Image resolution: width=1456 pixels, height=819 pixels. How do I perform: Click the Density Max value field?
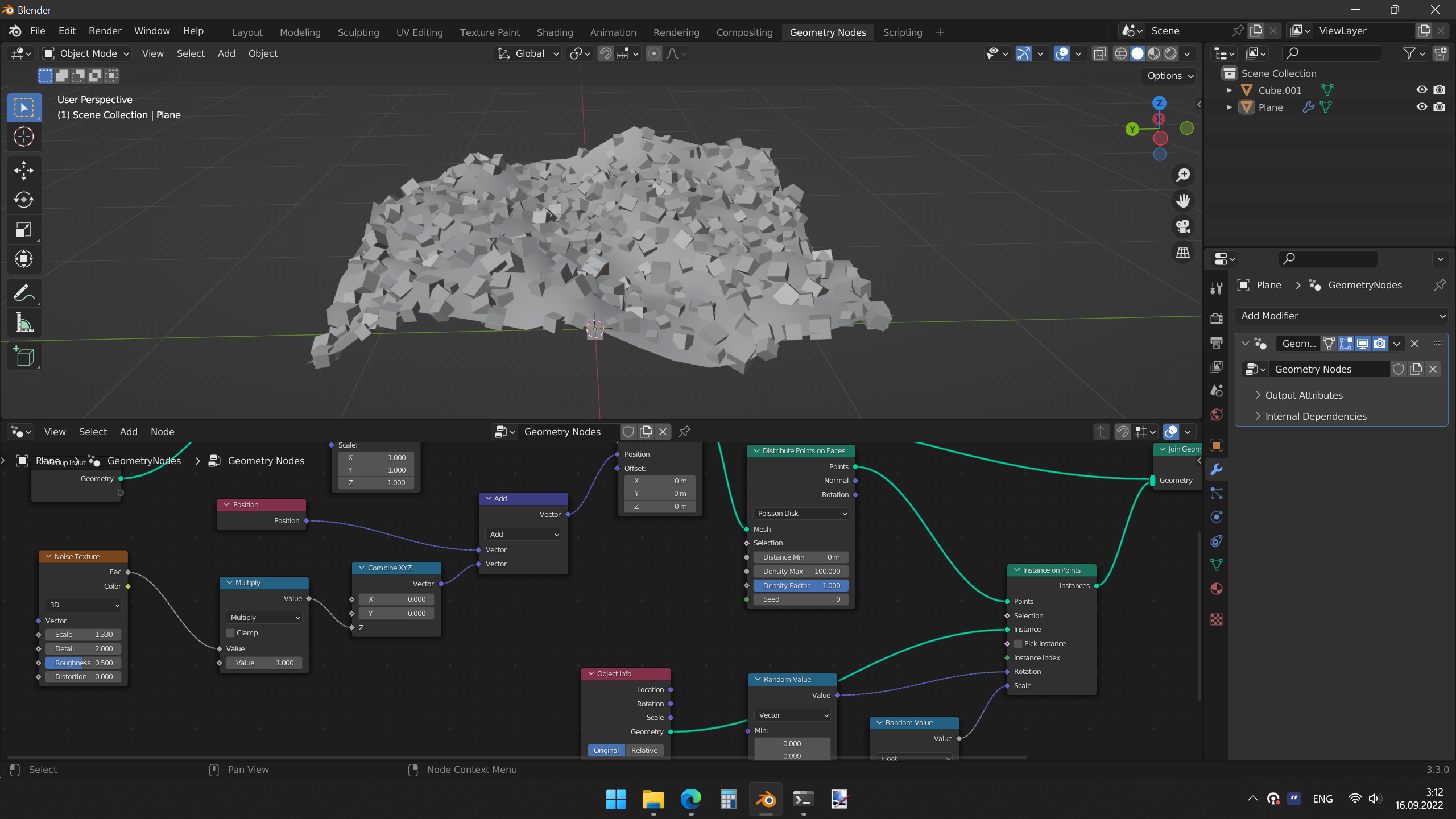click(x=801, y=571)
